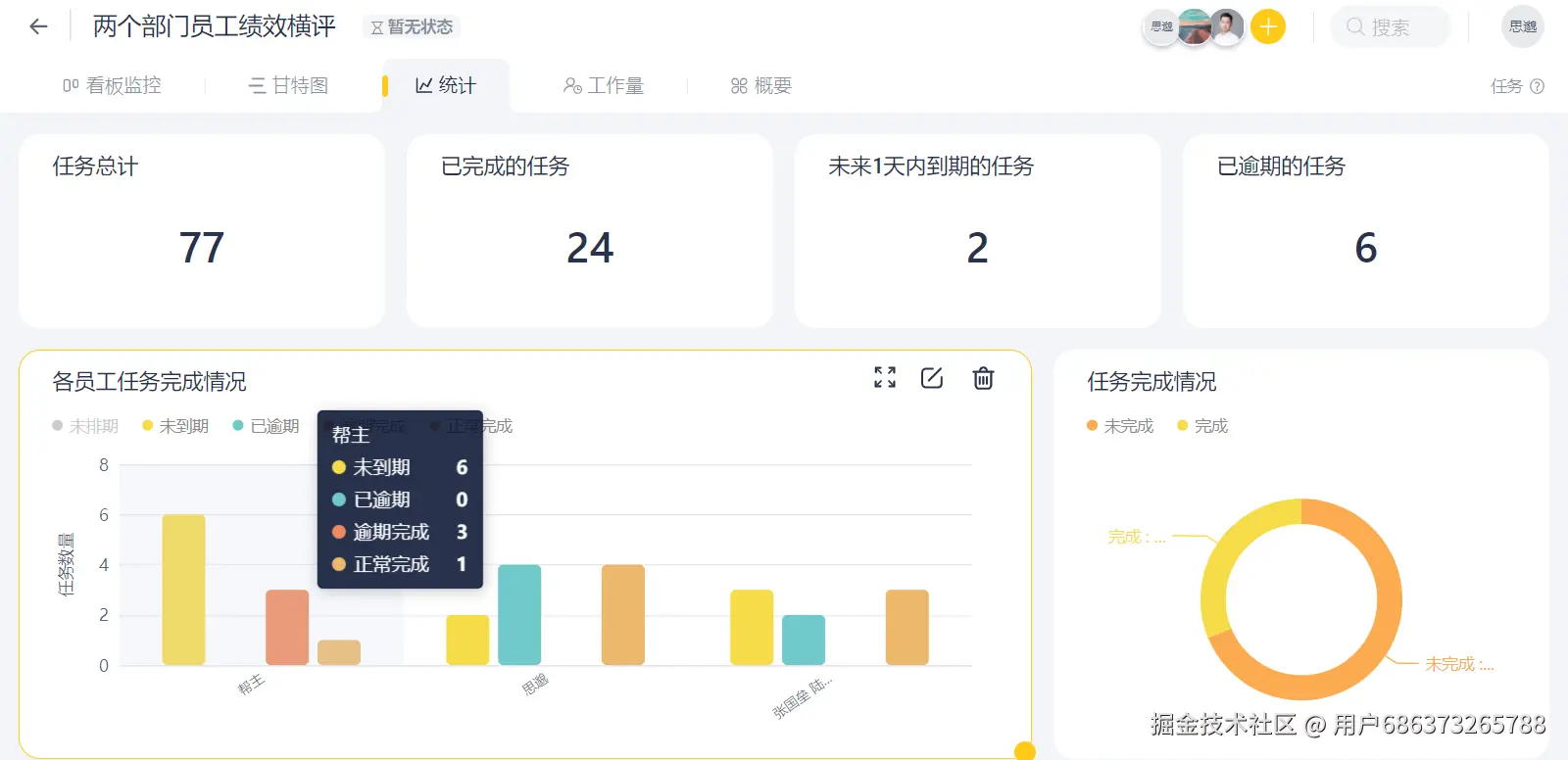Open the 工作量 tab

pos(604,86)
